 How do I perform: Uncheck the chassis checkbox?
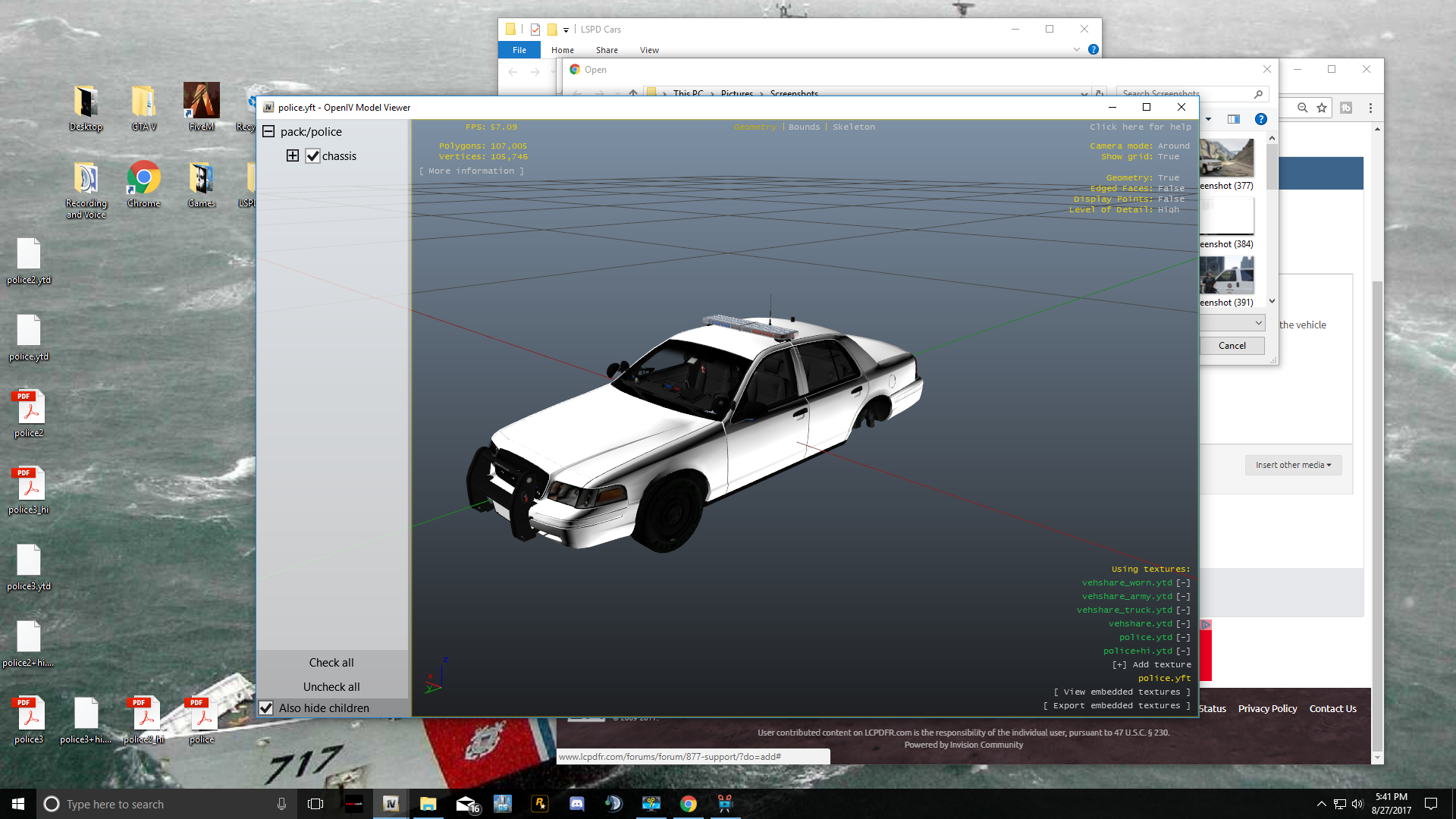tap(313, 156)
